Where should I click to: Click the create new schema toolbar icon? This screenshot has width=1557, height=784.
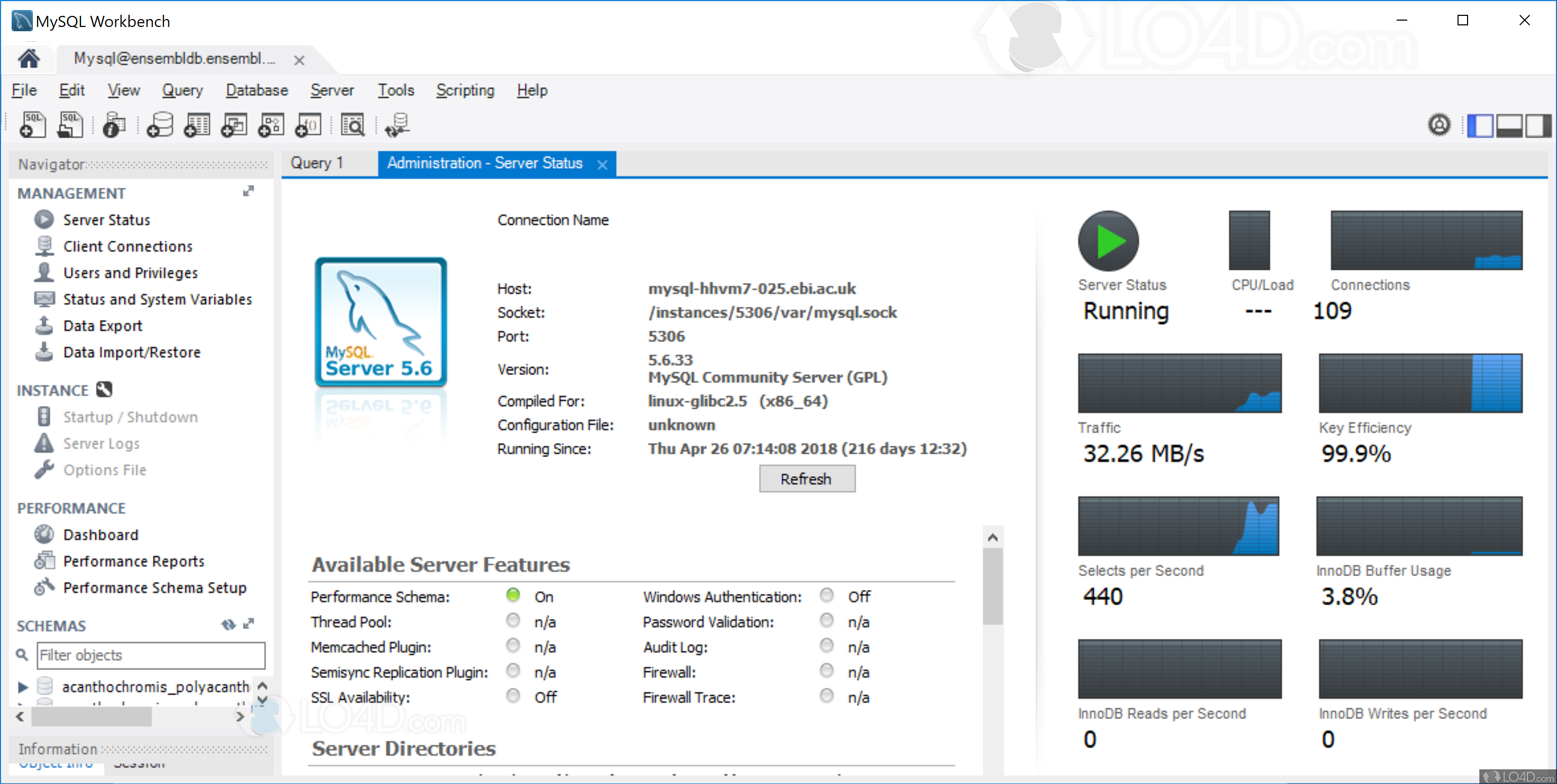(160, 125)
